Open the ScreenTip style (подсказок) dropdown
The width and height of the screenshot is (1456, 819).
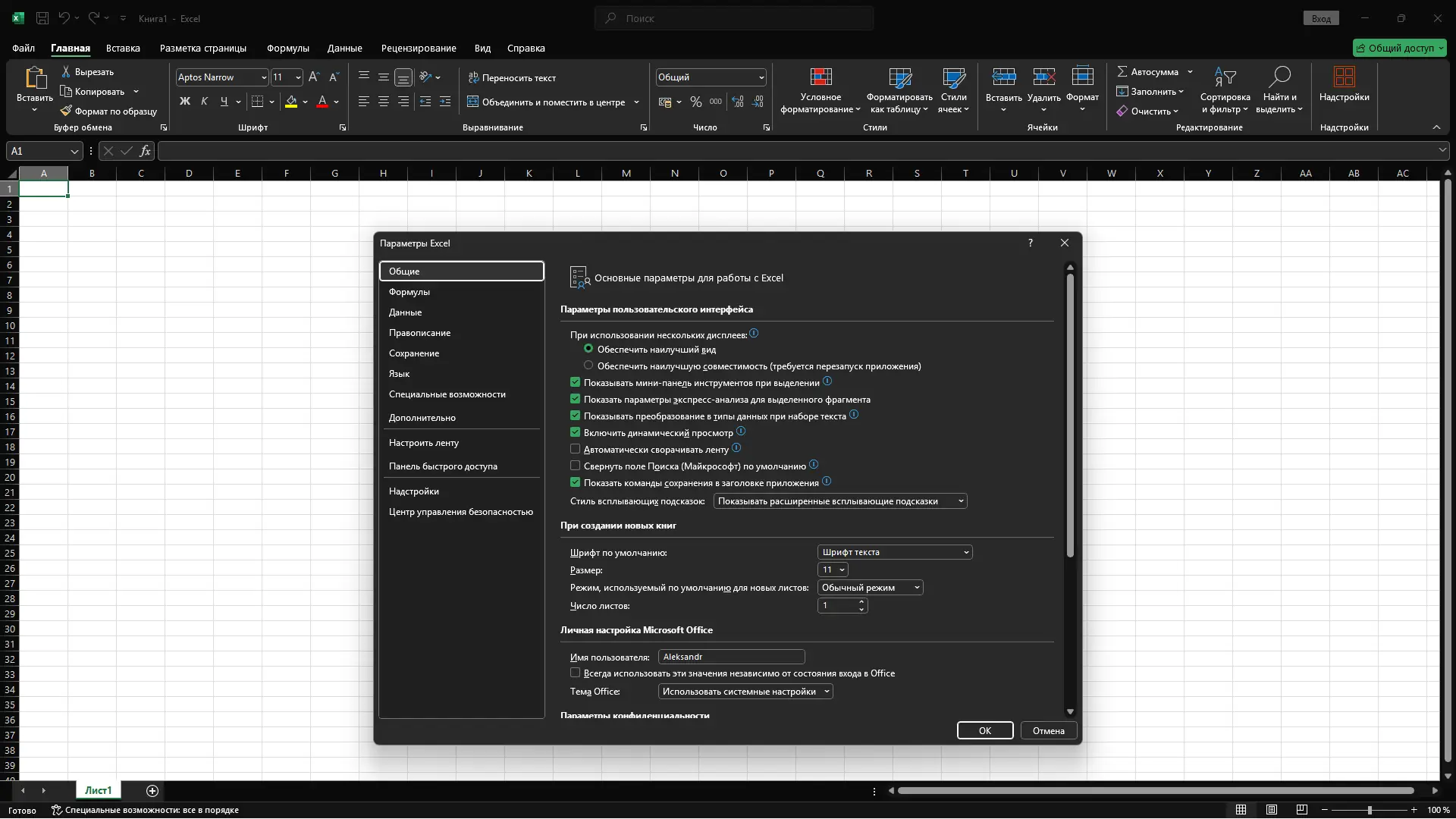coord(840,501)
